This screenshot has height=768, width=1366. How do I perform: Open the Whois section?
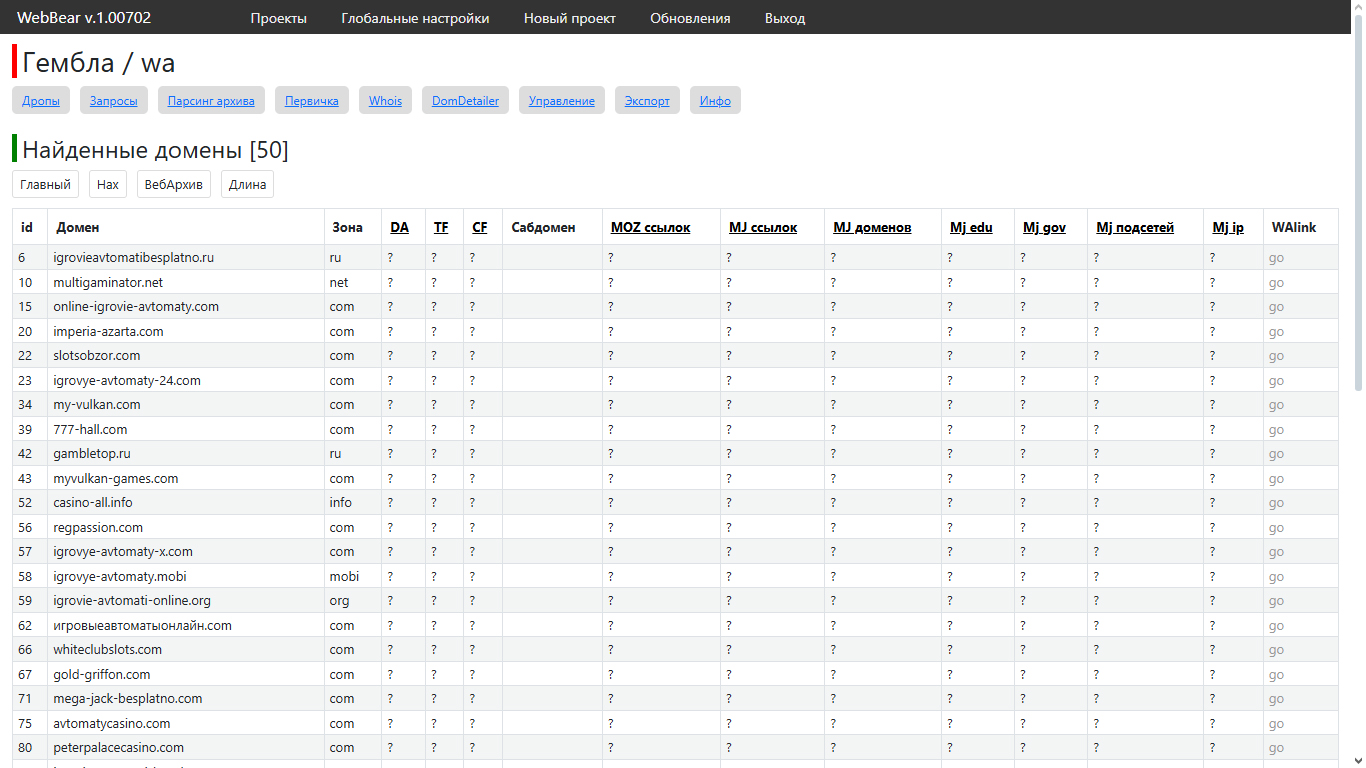[x=385, y=101]
